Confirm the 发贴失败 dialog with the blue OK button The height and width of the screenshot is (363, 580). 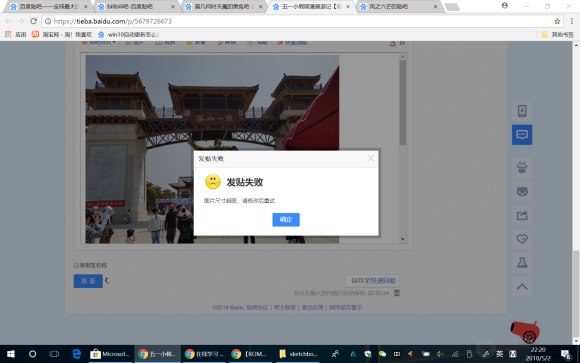(286, 219)
